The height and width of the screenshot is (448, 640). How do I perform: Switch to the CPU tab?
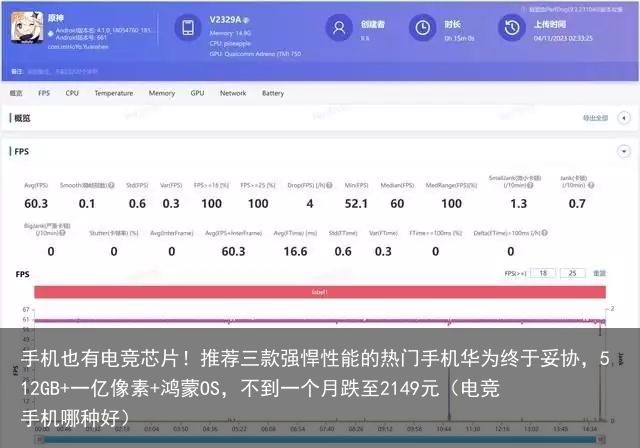click(x=72, y=93)
